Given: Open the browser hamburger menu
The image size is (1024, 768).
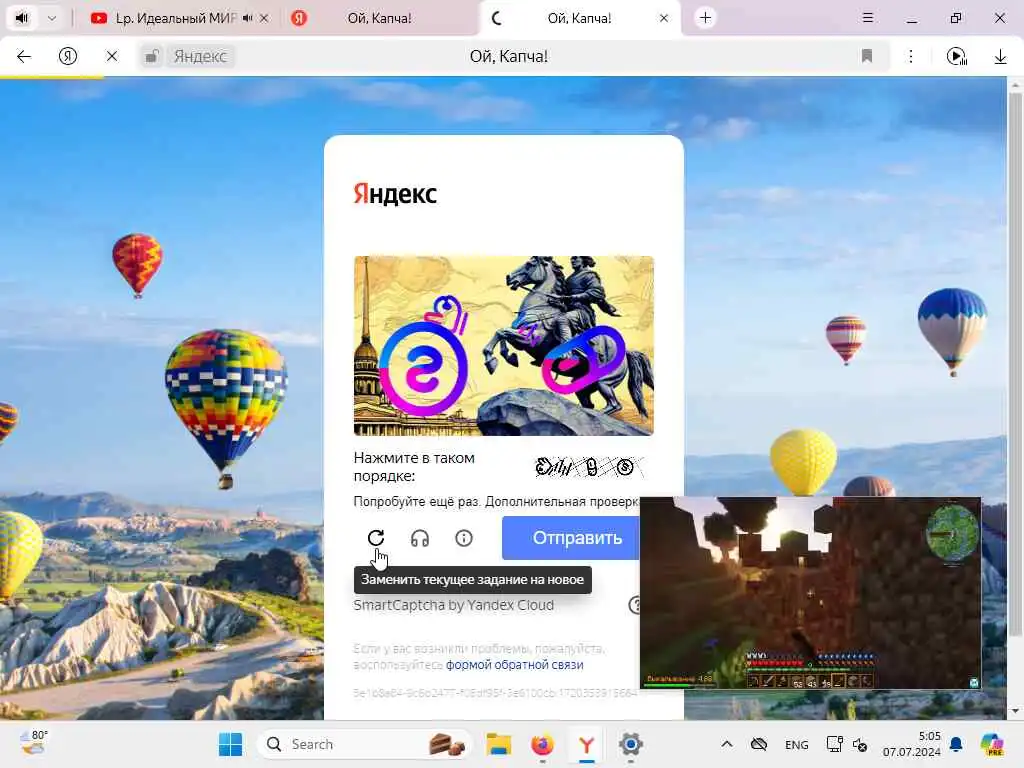Looking at the screenshot, I should pos(868,18).
